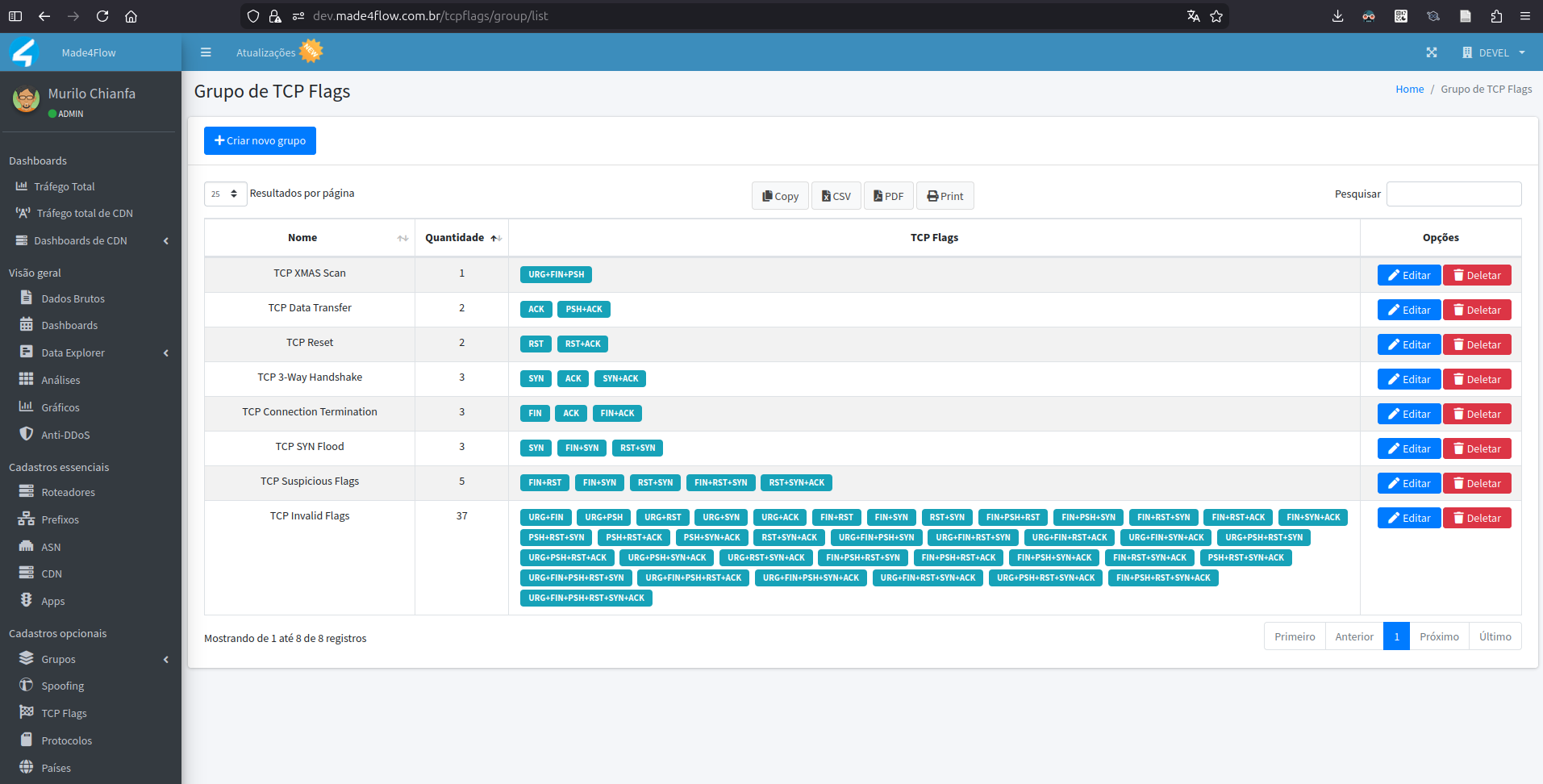Change results per page with the 25 selector

point(224,194)
